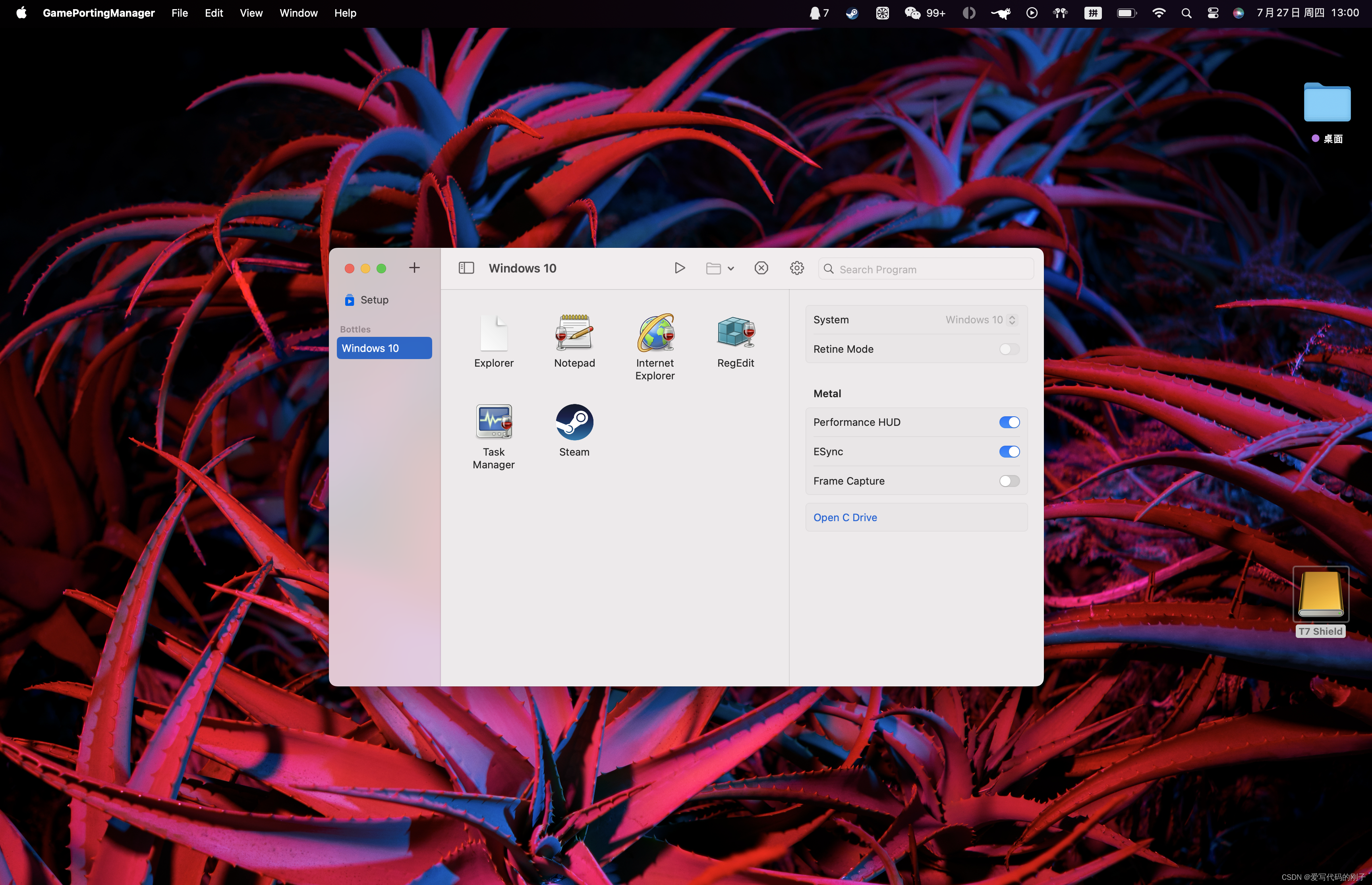Screen dimensions: 1372x885
Task: Enable Retine Mode switch
Action: click(x=1009, y=350)
